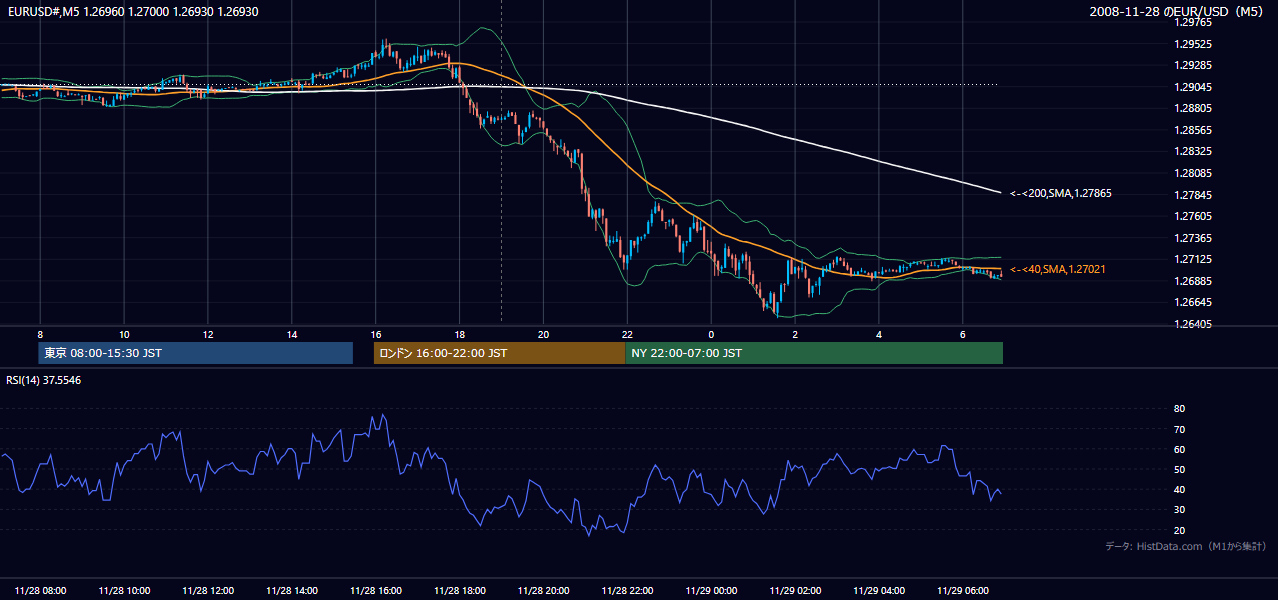Click the Tokyo session bar 東京 08:00-15:30 JST
1278x600 pixels.
click(196, 353)
